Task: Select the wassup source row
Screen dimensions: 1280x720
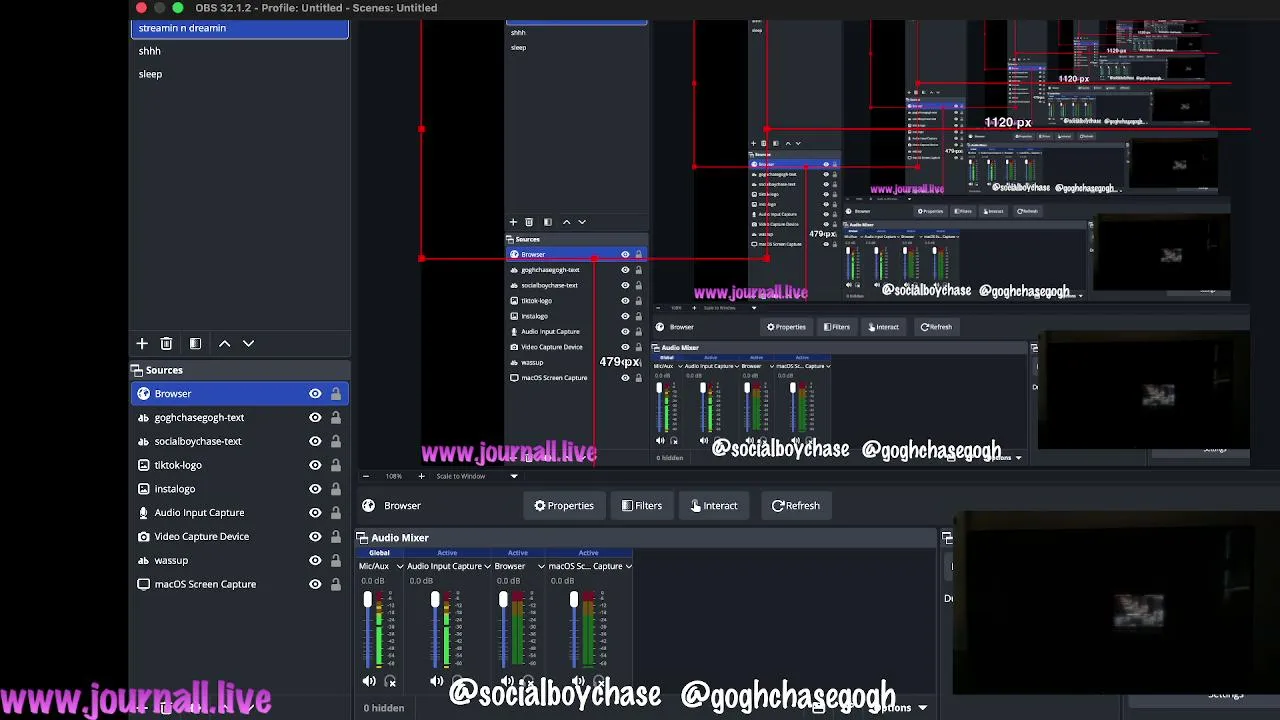Action: click(x=240, y=560)
